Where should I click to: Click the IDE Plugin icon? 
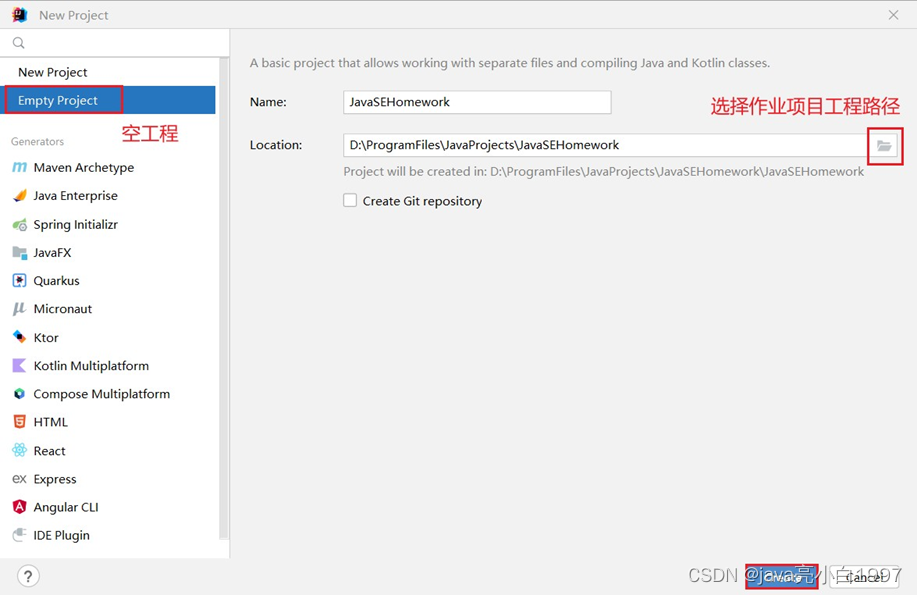(19, 535)
